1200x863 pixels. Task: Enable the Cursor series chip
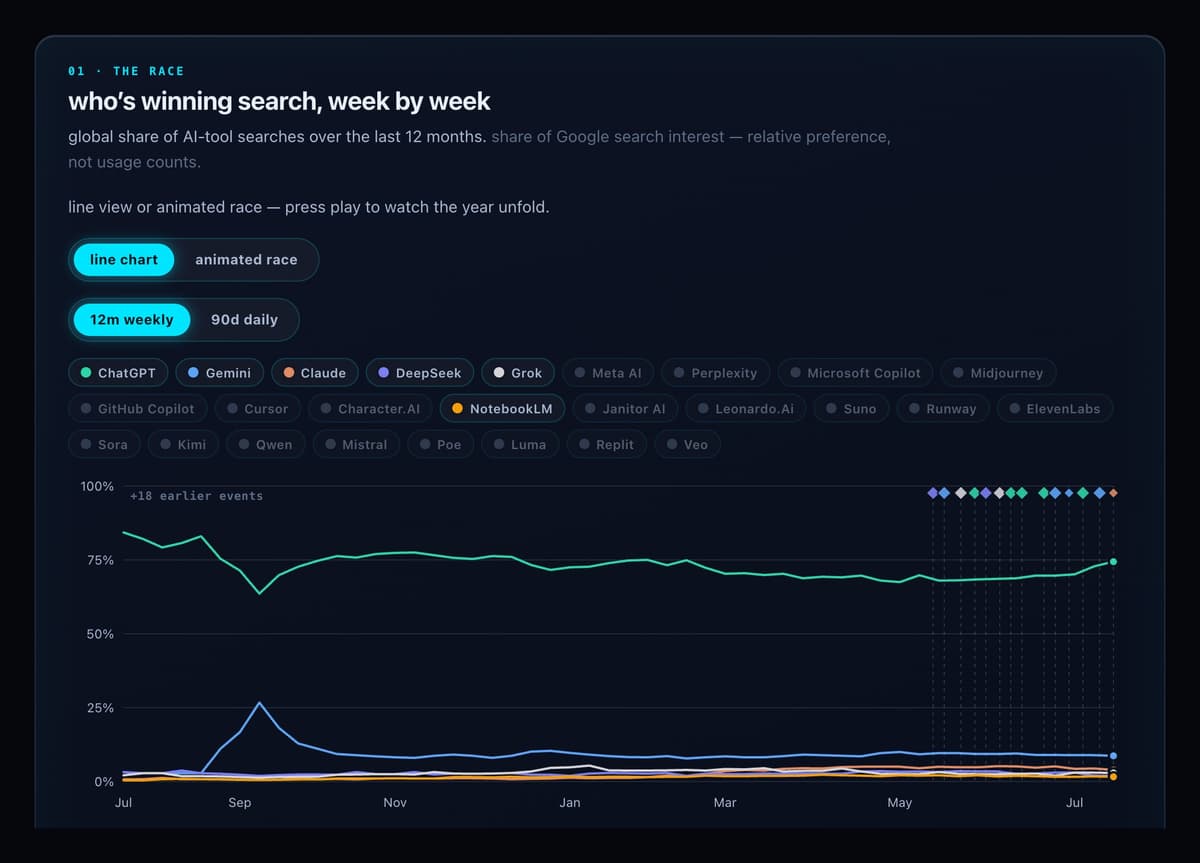pos(258,409)
